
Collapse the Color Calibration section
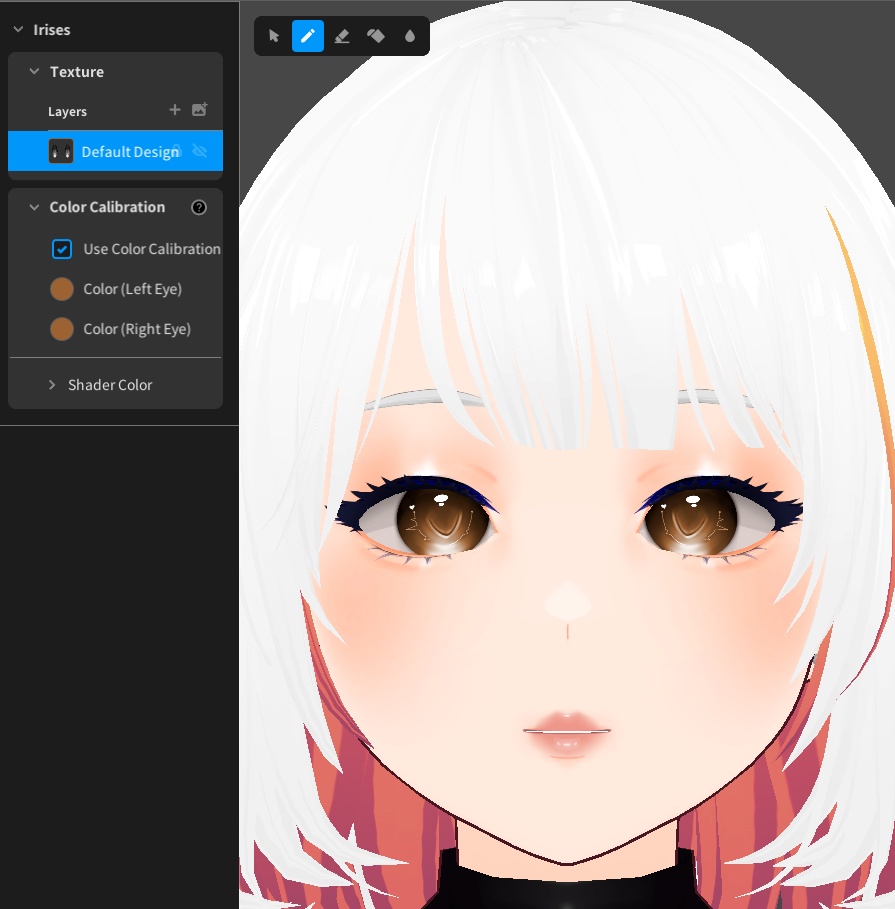34,207
